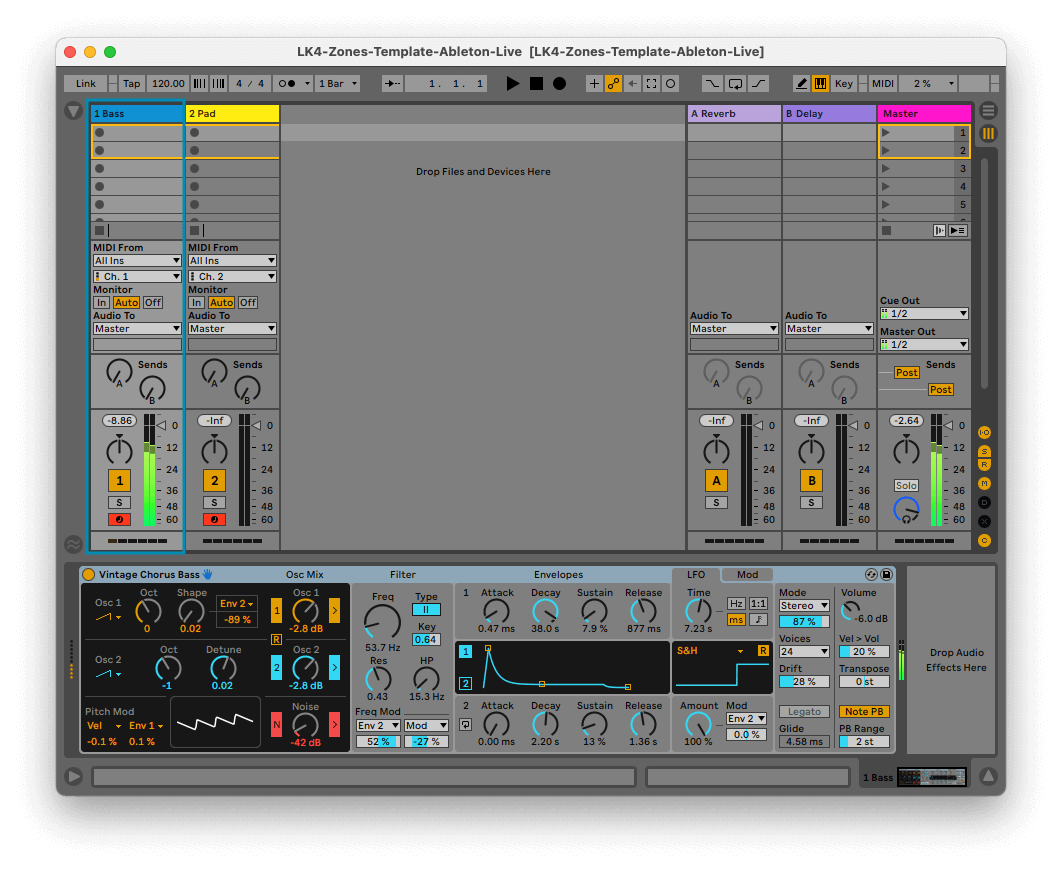Toggle Mixer section M button
Image resolution: width=1062 pixels, height=870 pixels.
point(985,483)
